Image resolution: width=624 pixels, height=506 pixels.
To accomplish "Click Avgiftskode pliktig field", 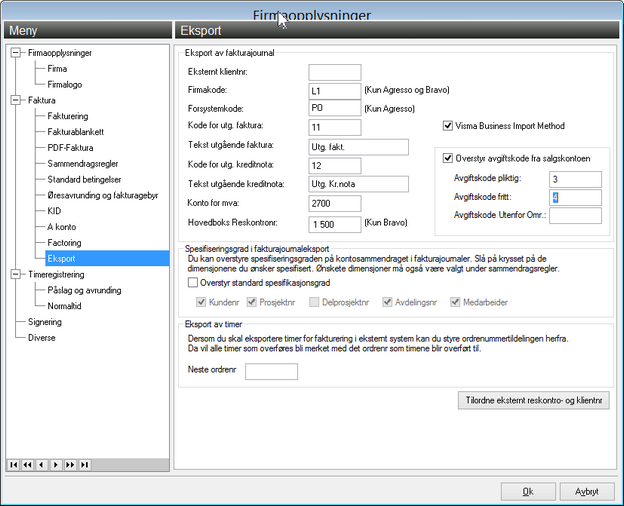I will 575,180.
